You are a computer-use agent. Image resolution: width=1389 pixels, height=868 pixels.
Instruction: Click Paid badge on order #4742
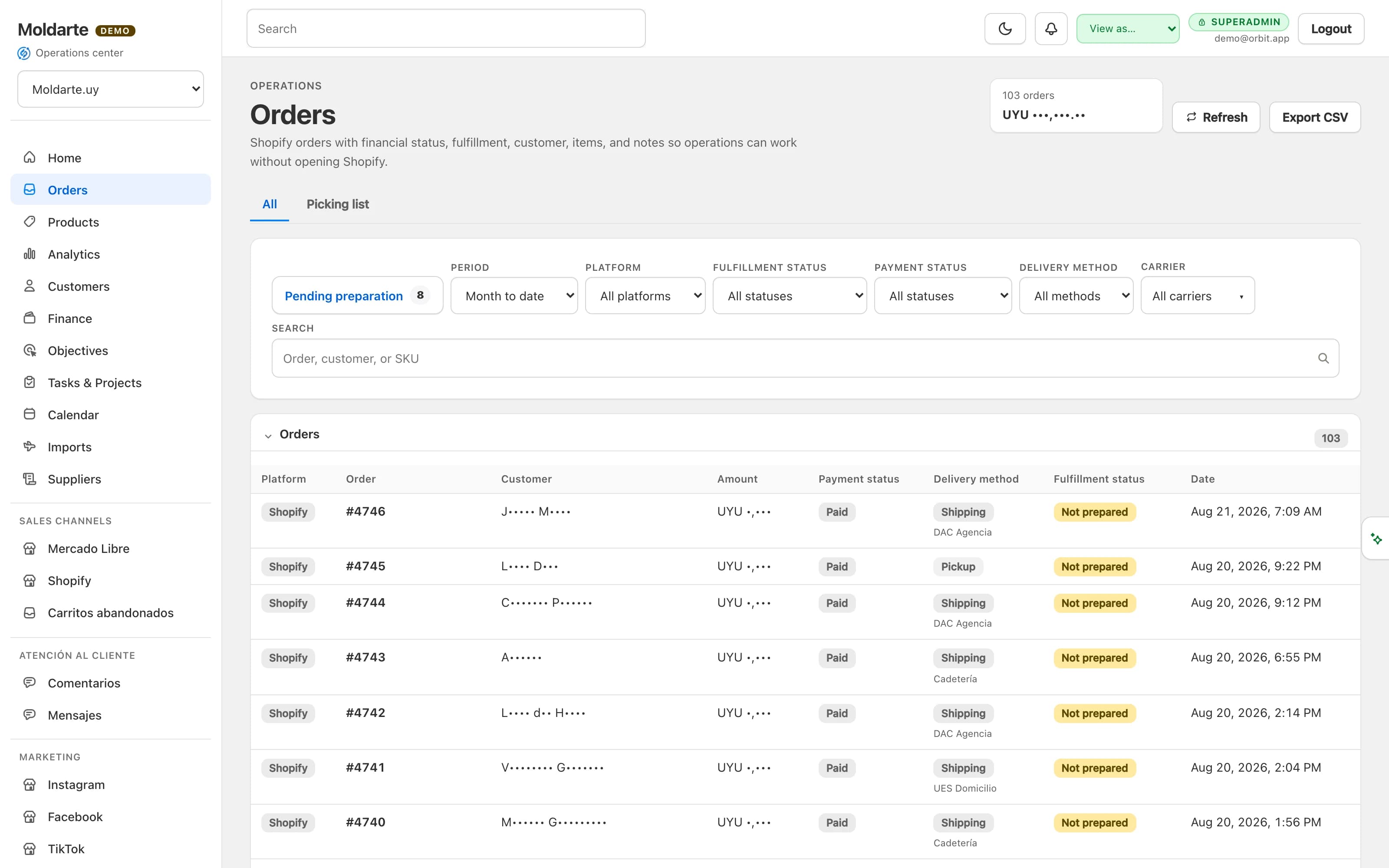pos(837,713)
